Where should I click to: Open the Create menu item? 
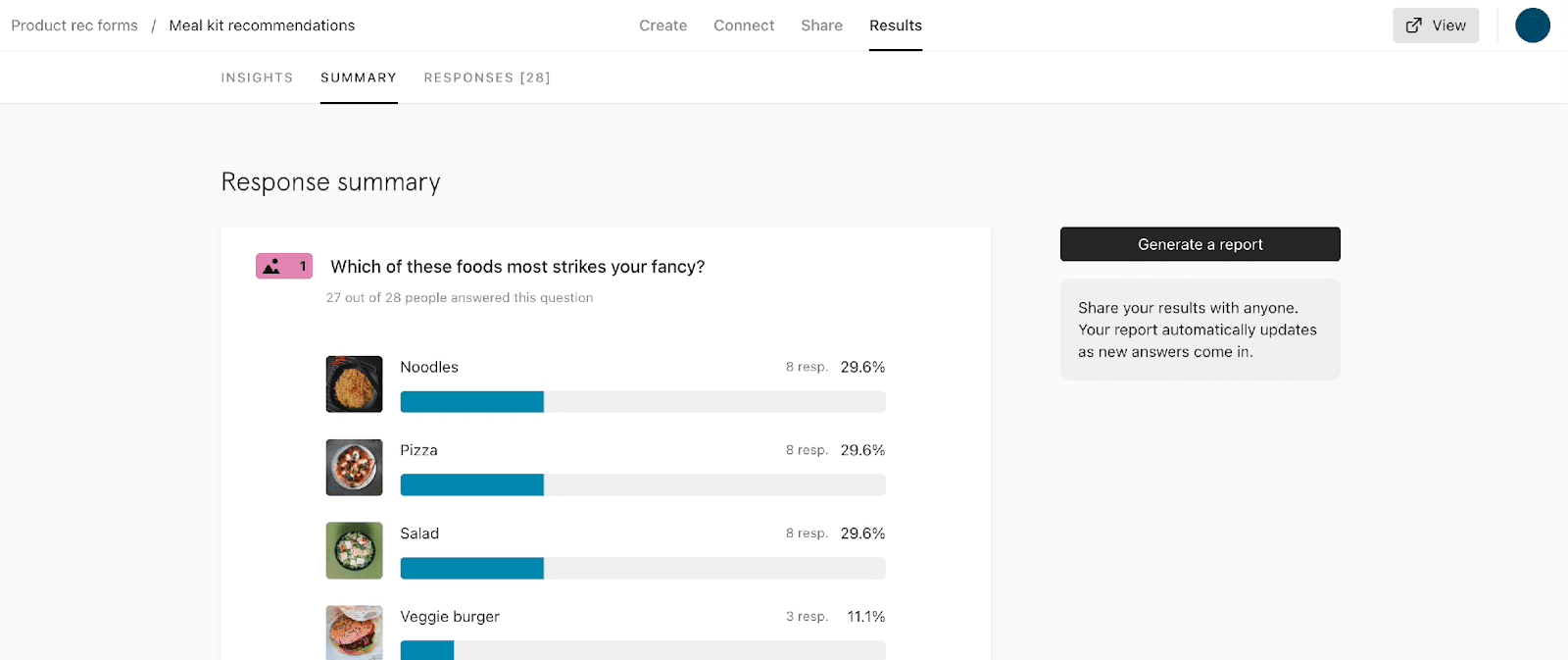tap(662, 25)
